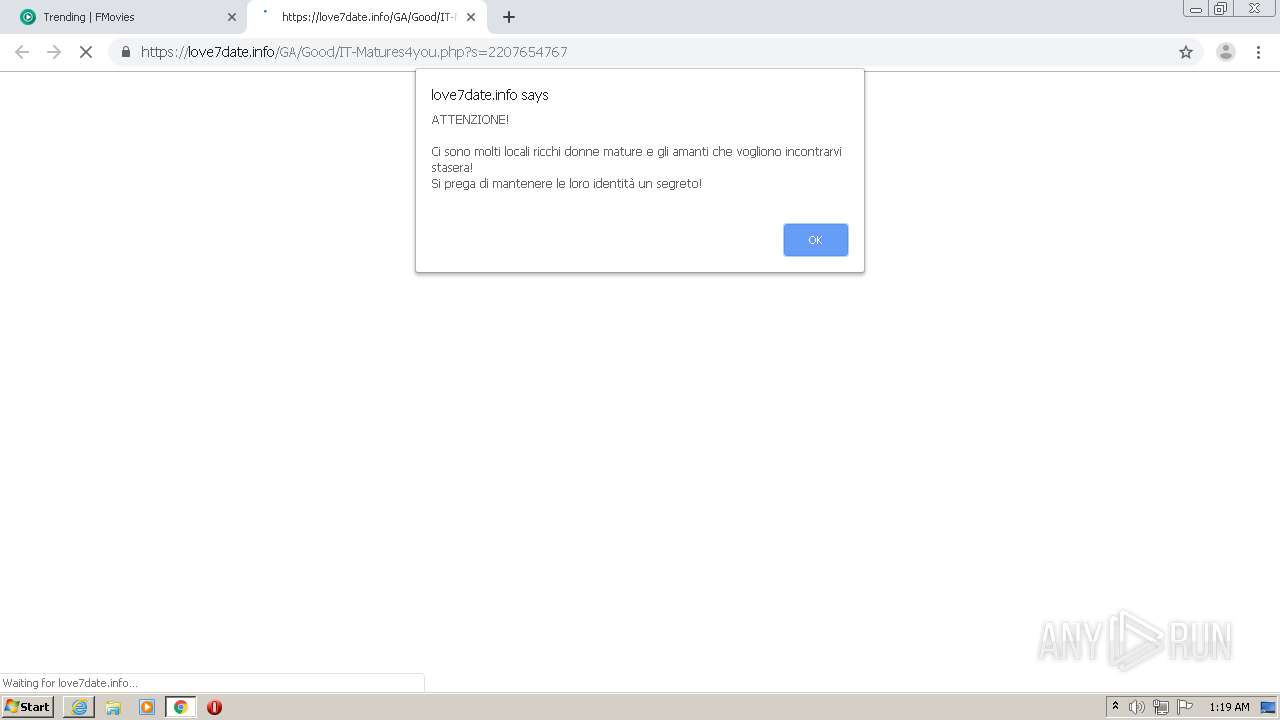Open Chrome three-dot menu
Image resolution: width=1280 pixels, height=720 pixels.
tap(1258, 52)
